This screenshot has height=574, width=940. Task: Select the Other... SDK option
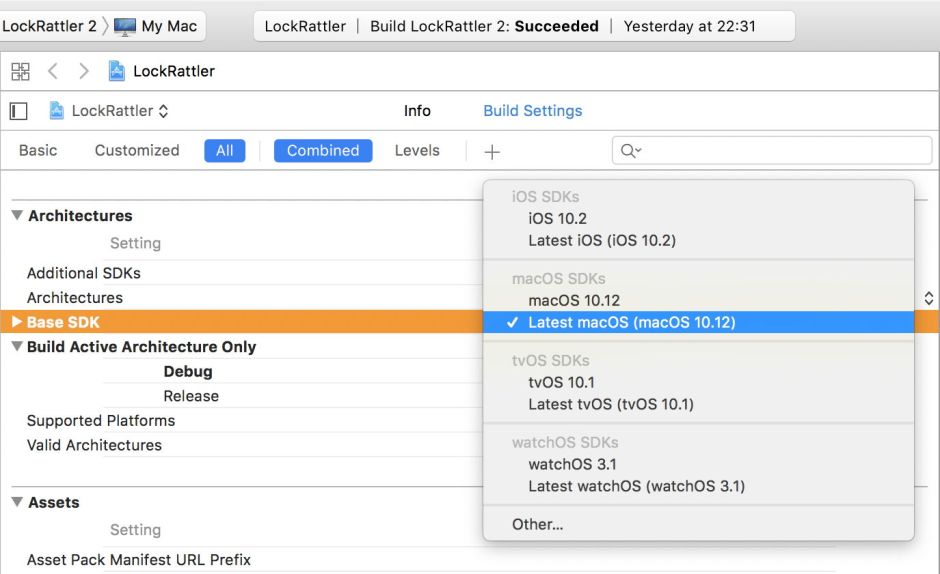coord(698,524)
